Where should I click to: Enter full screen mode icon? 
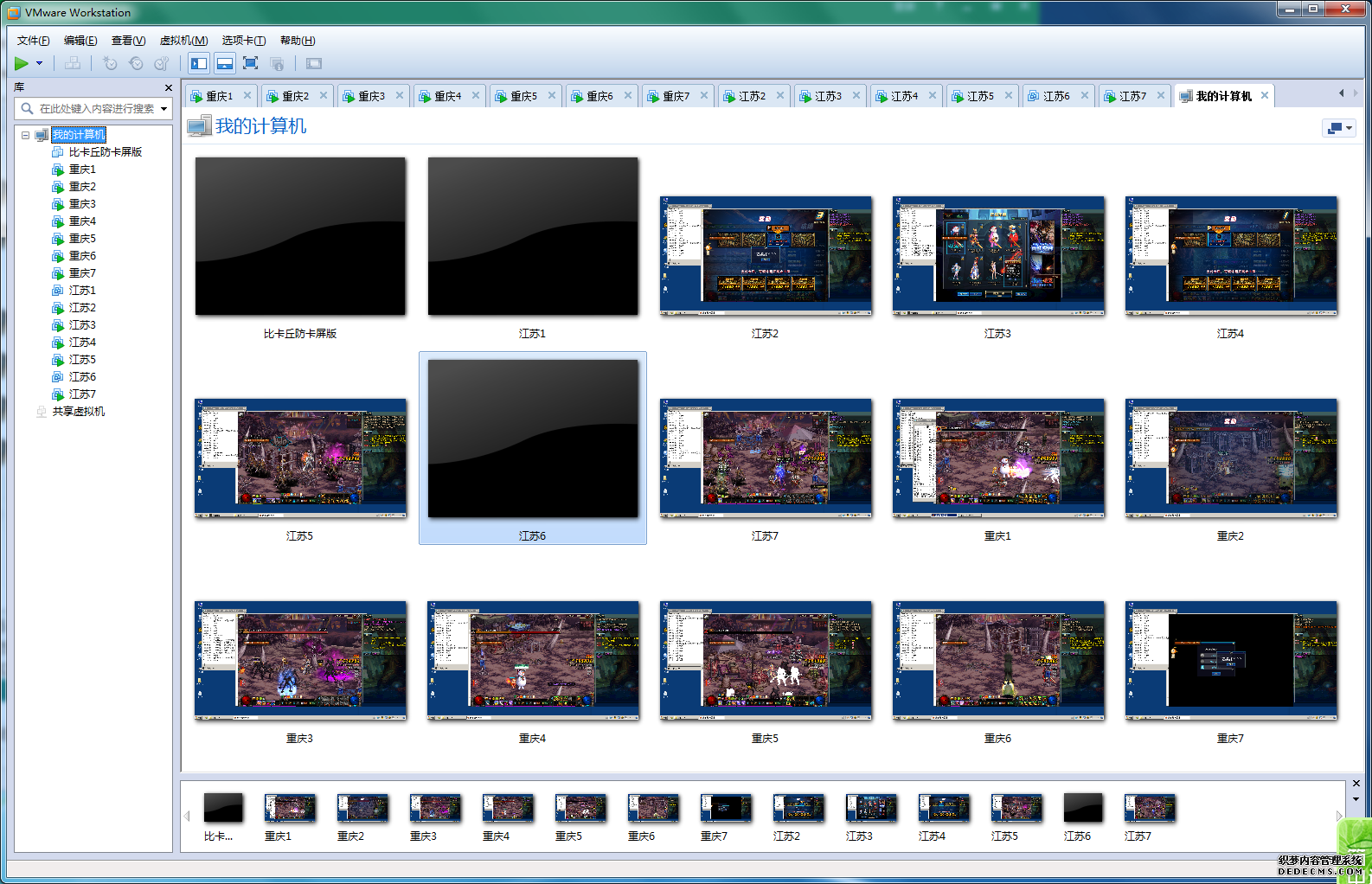tap(251, 63)
